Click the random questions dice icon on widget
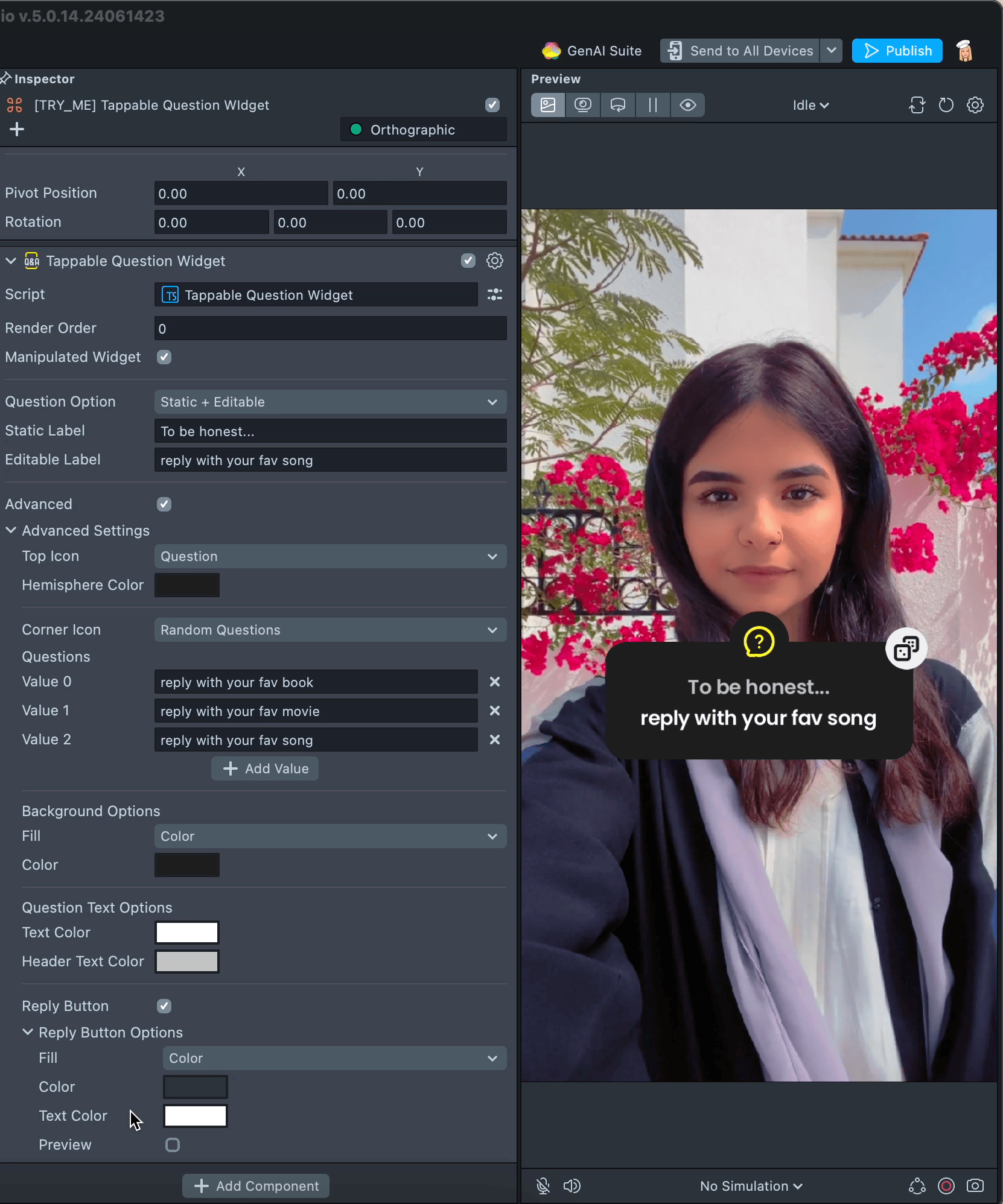The image size is (1003, 1204). click(x=906, y=648)
